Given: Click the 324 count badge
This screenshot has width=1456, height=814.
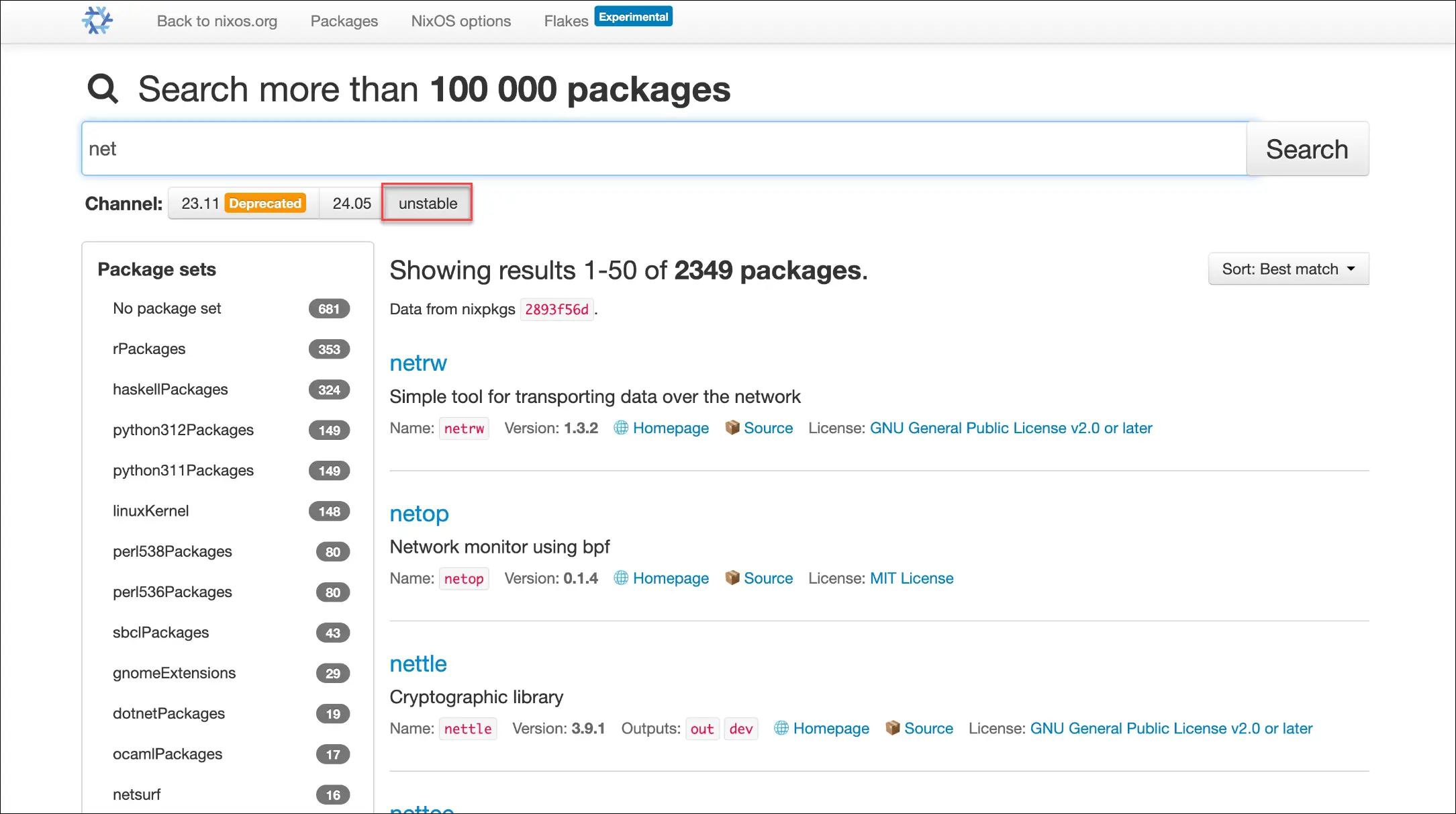Looking at the screenshot, I should tap(329, 390).
